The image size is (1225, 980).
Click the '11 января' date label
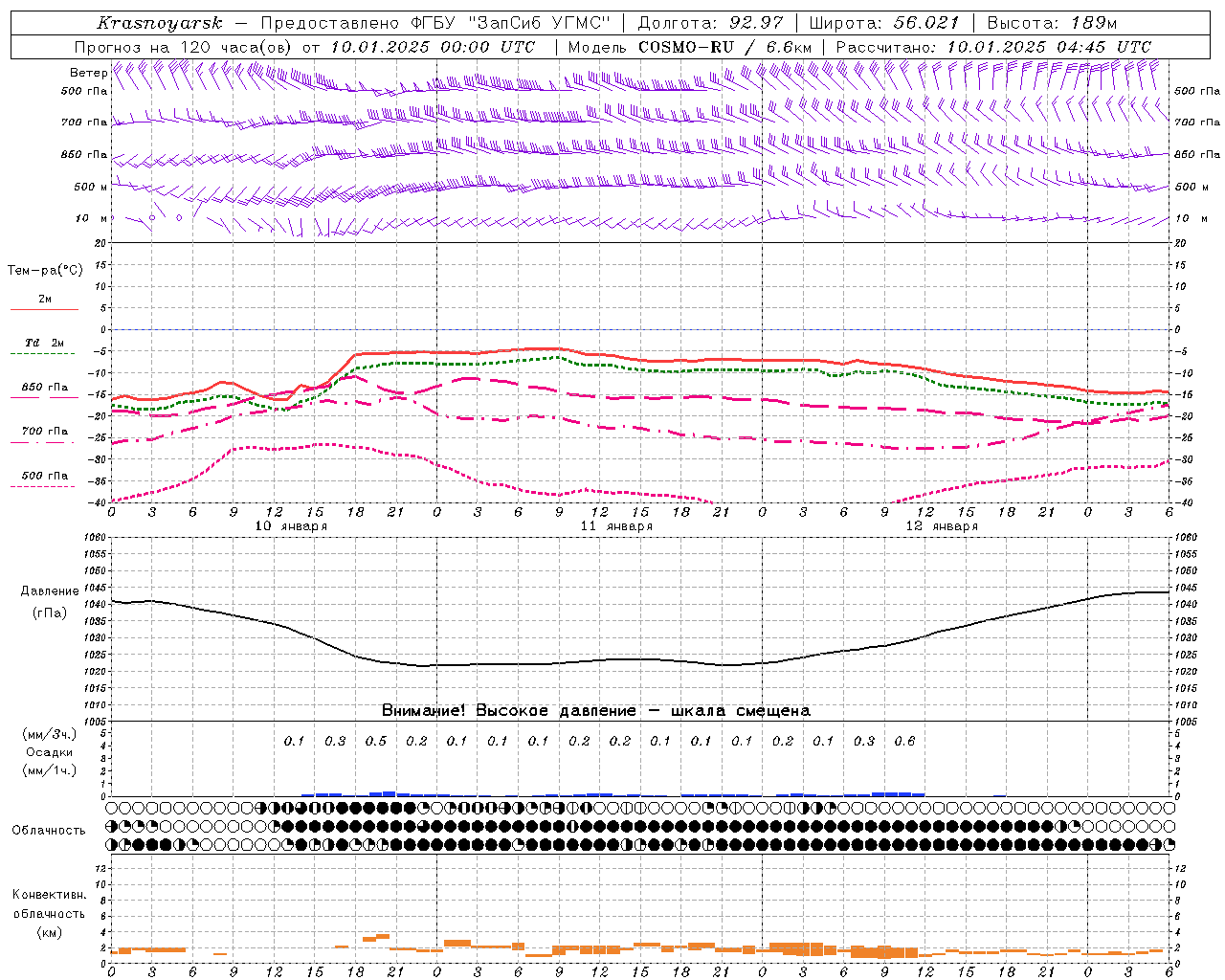[616, 526]
